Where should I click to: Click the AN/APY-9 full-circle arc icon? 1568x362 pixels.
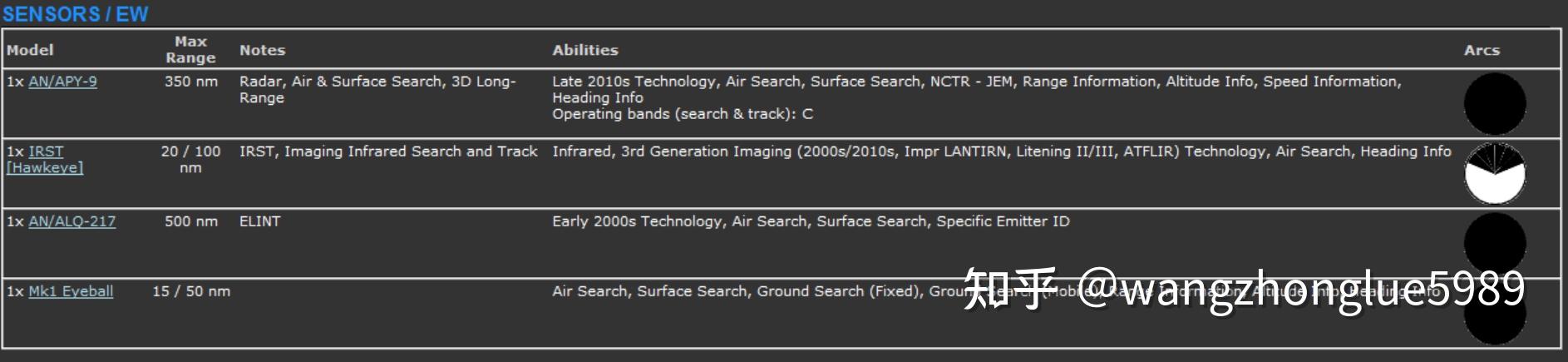pos(1495,104)
